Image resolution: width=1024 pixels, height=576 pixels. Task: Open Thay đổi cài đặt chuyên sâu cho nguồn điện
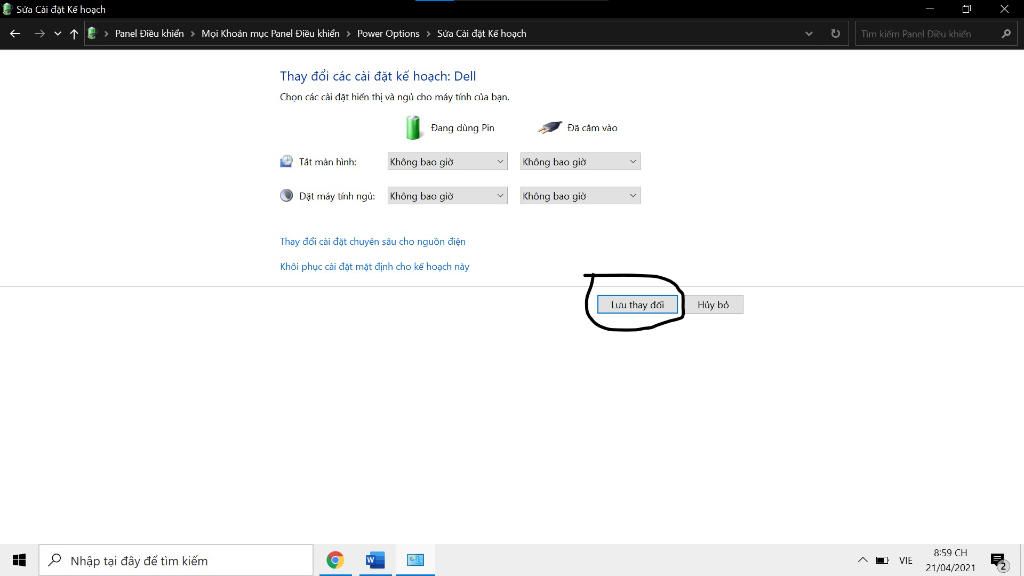(x=372, y=242)
